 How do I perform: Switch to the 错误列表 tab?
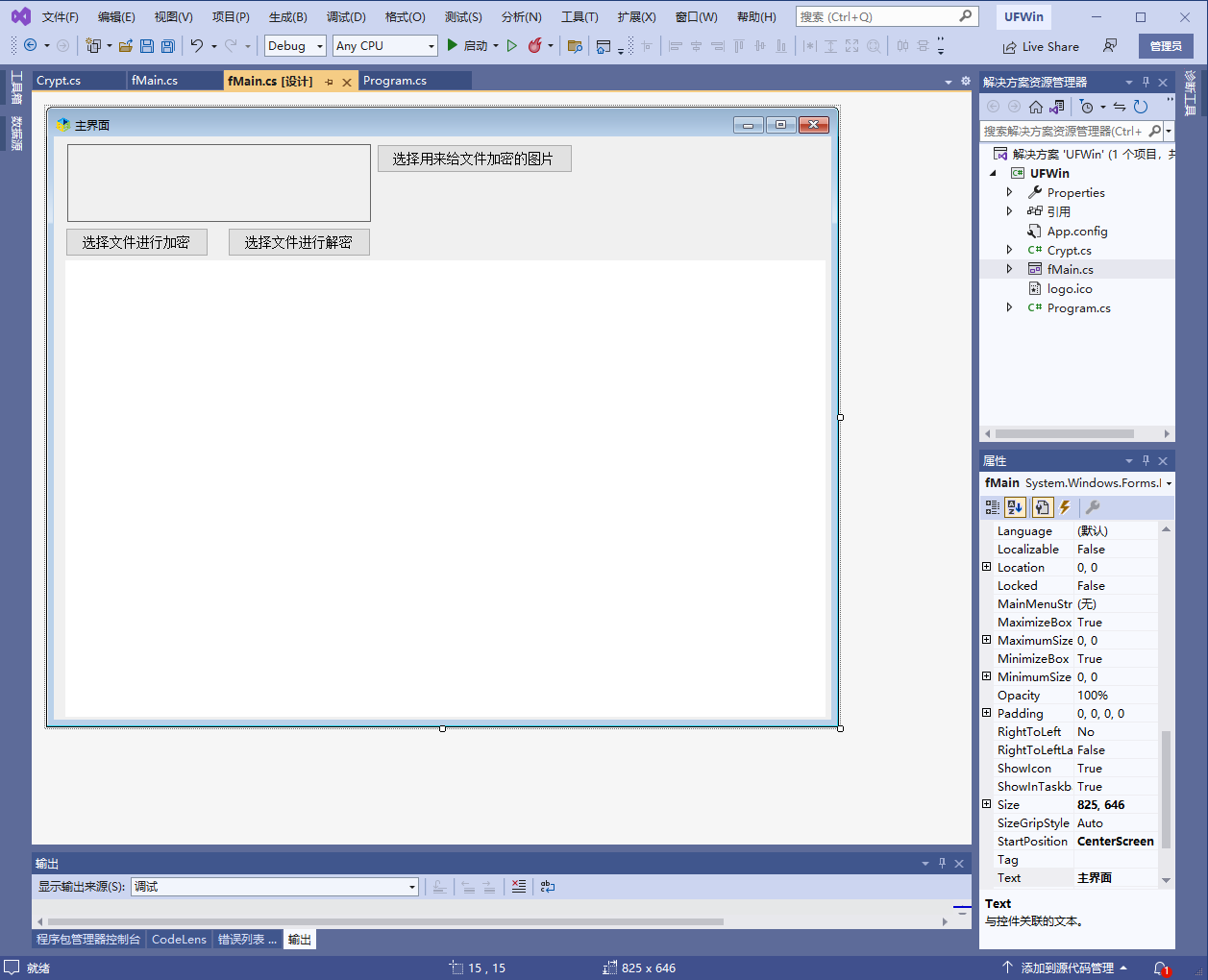pyautogui.click(x=247, y=939)
